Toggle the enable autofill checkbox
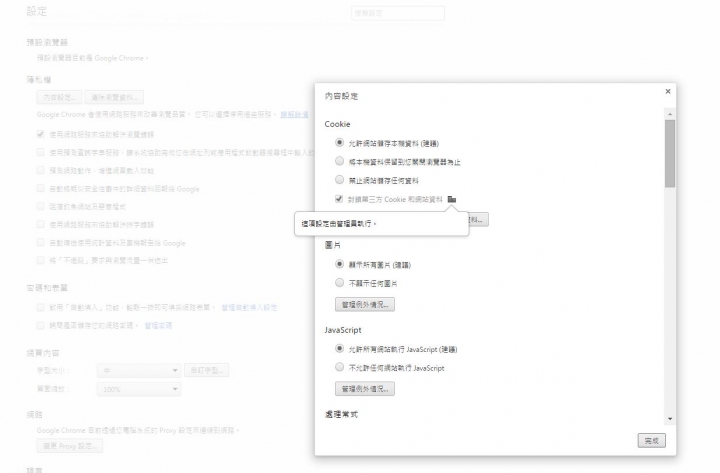 pos(40,307)
